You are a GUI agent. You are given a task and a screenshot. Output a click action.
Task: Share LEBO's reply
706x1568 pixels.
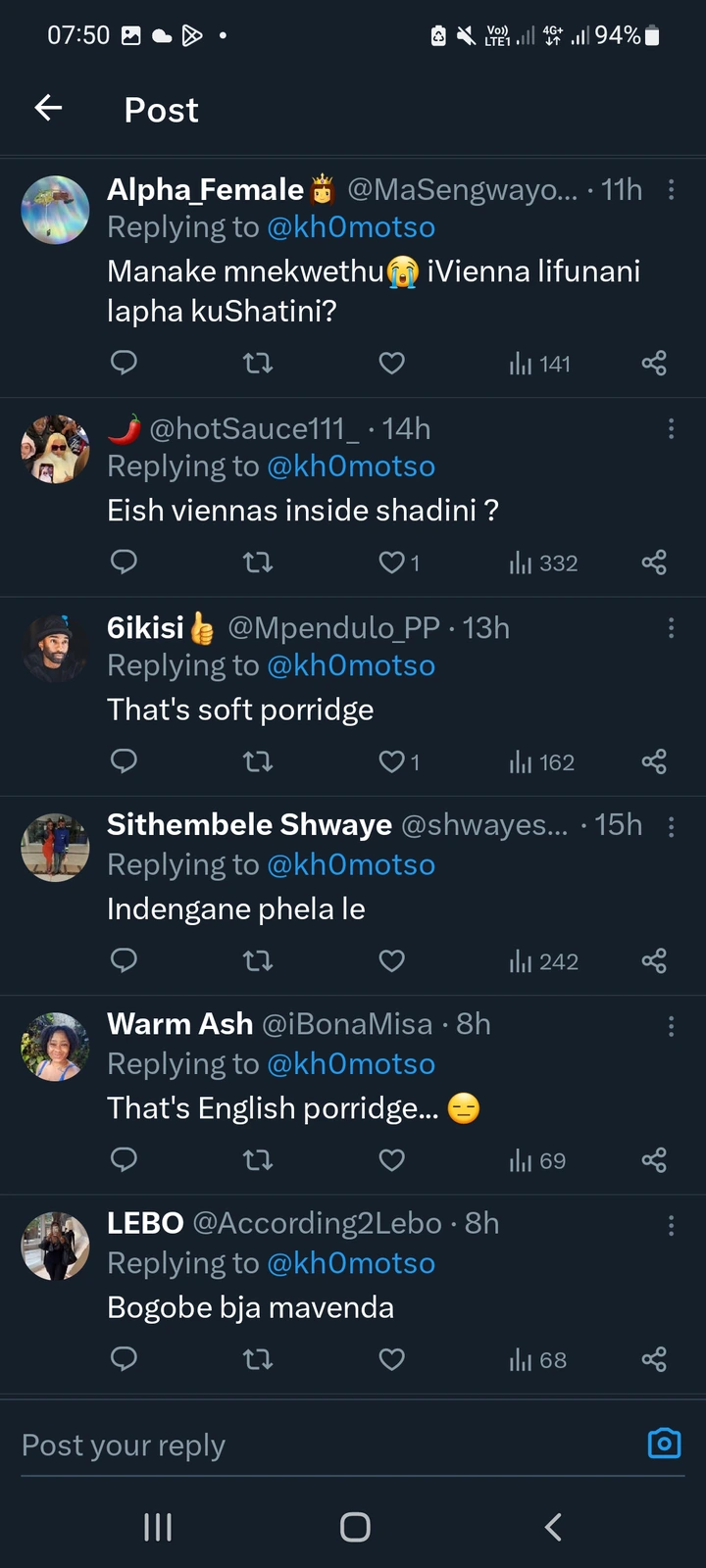coord(654,1359)
